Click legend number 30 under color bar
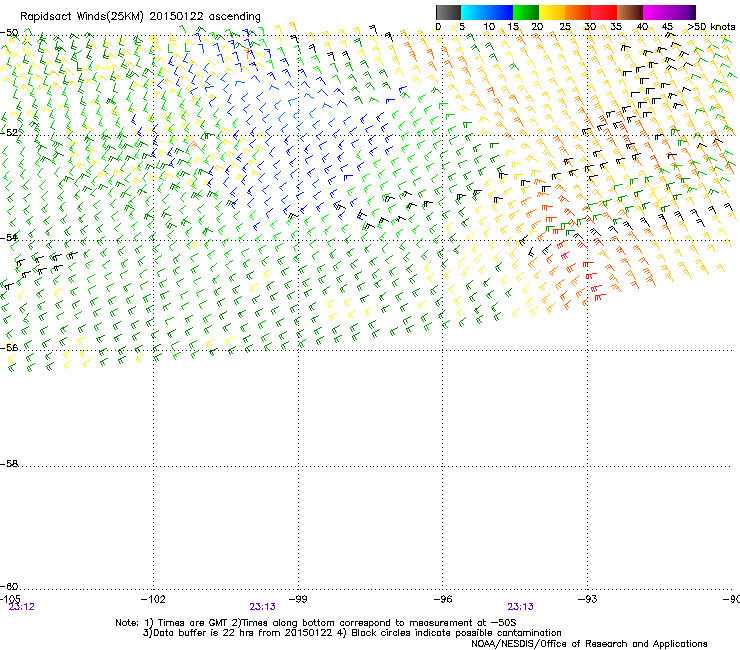The image size is (740, 650). 590,27
